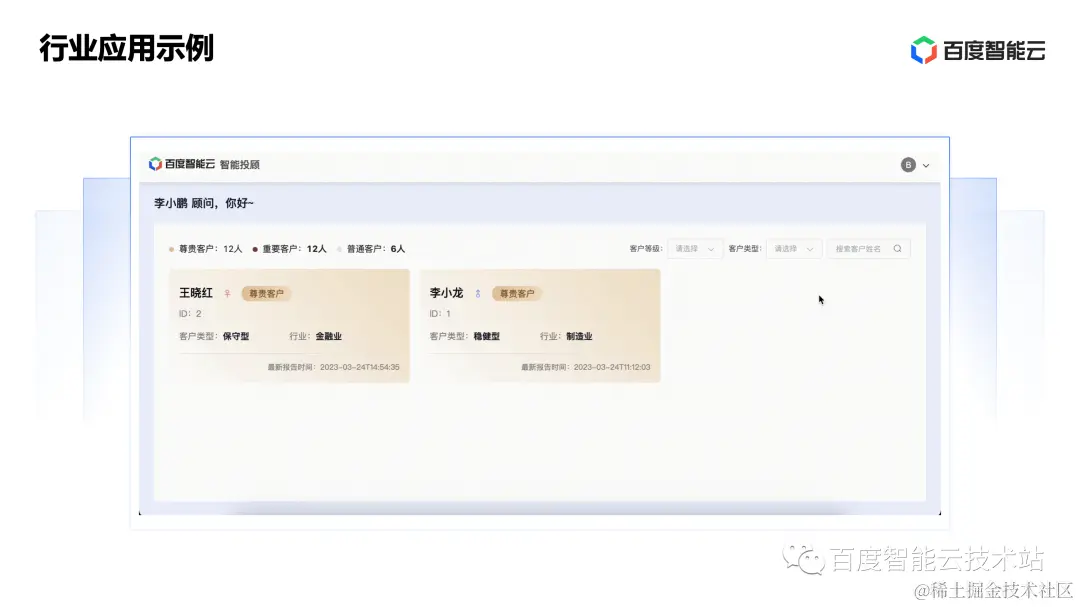Open the 客户等级 dropdown
Screen dimensions: 1080x607
(x=694, y=249)
